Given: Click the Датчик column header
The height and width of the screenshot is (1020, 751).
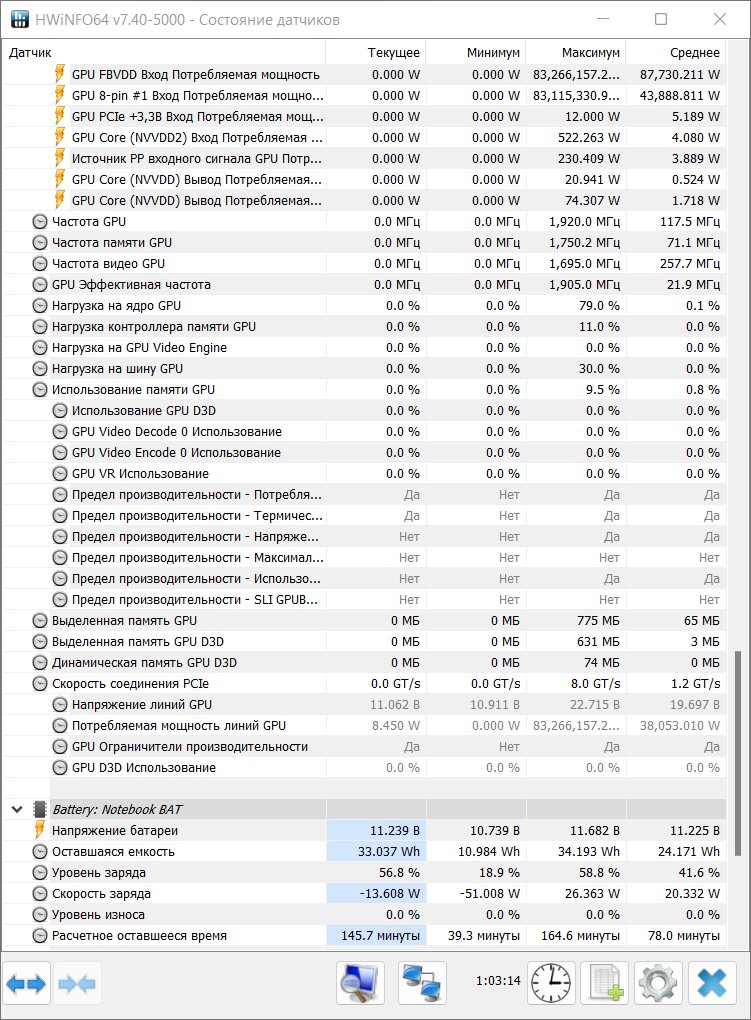Looking at the screenshot, I should tap(164, 53).
